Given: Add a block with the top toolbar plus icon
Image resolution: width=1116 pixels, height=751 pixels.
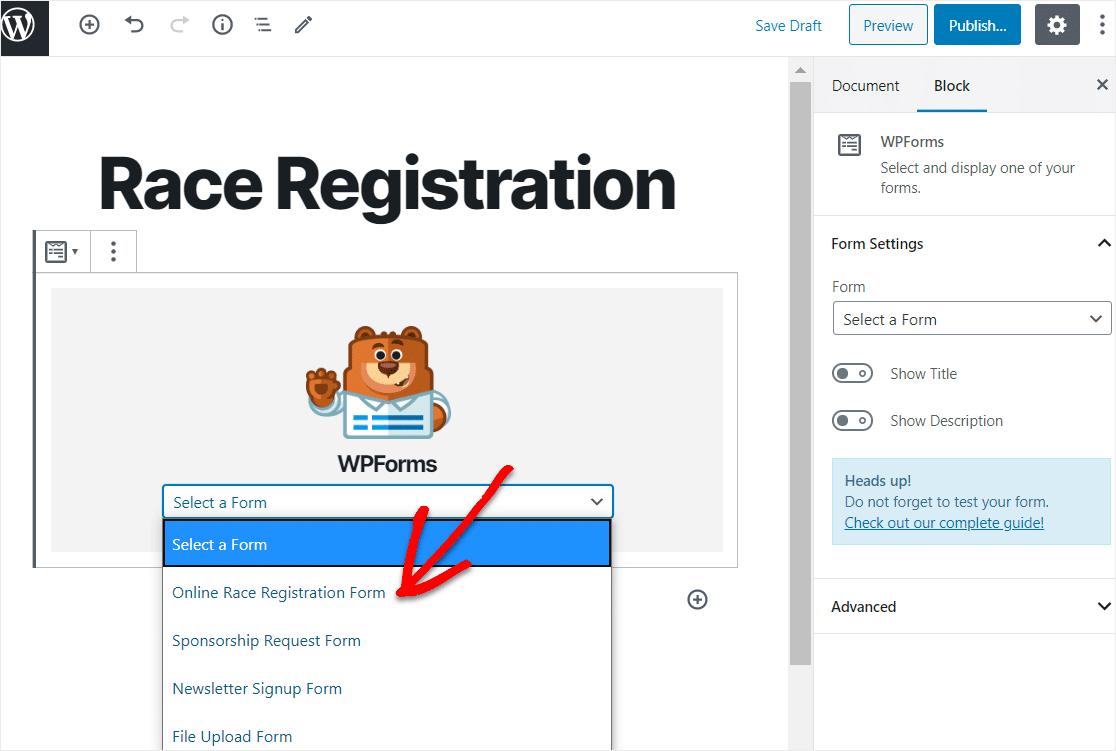Looking at the screenshot, I should click(89, 25).
